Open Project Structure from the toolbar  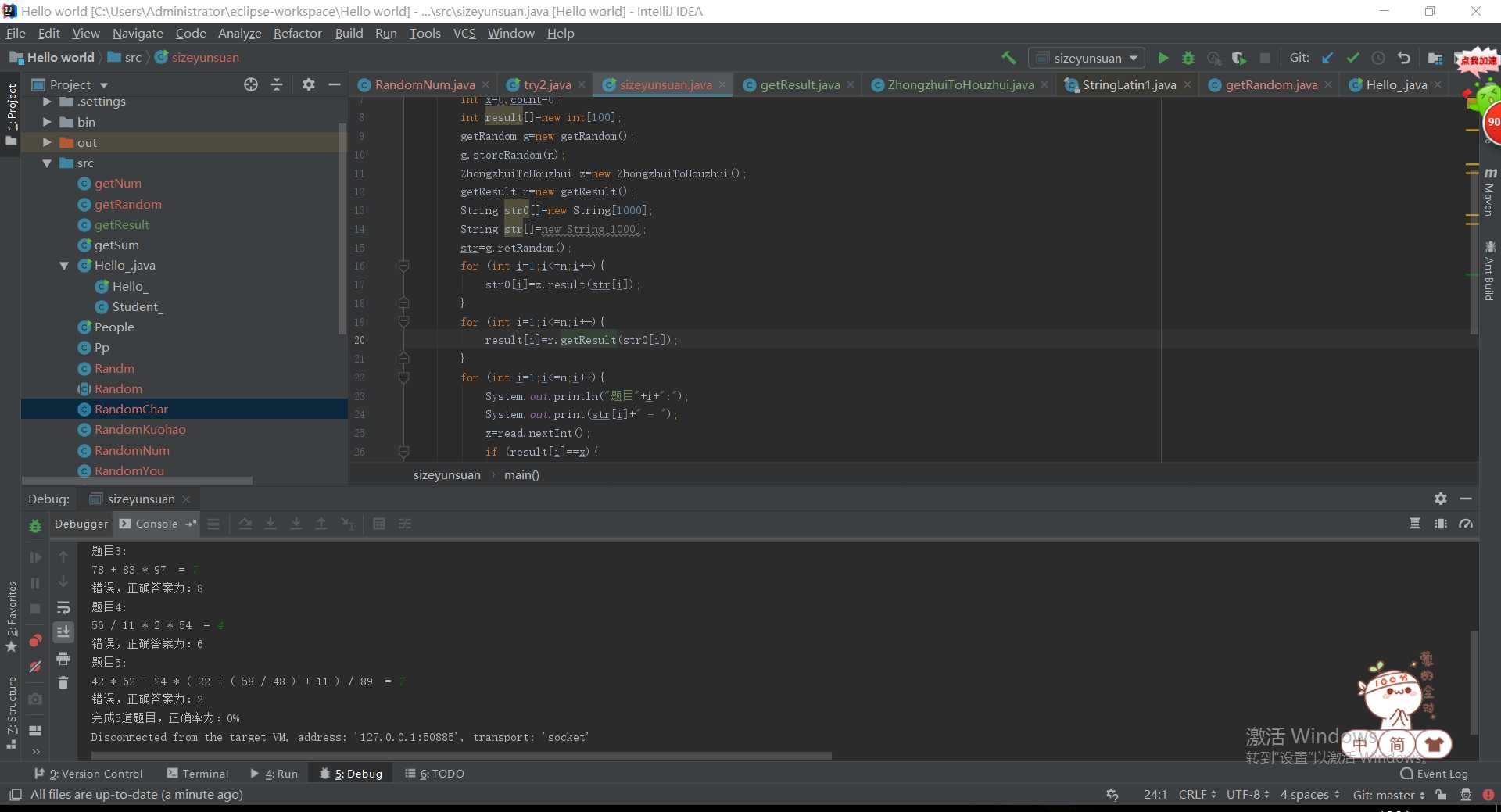[1435, 58]
